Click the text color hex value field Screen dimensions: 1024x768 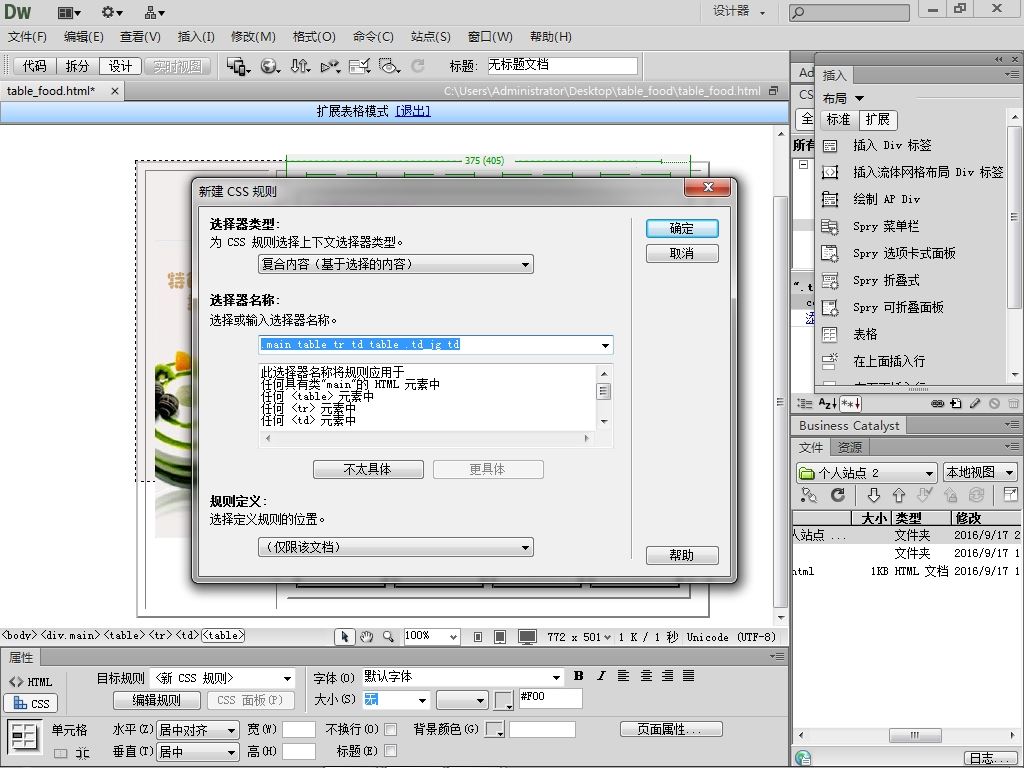pyautogui.click(x=549, y=698)
